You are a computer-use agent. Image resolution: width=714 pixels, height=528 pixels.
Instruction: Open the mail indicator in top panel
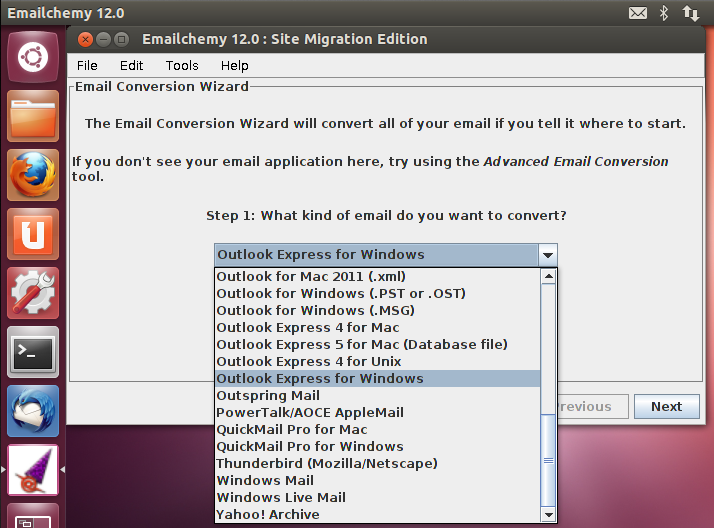638,13
